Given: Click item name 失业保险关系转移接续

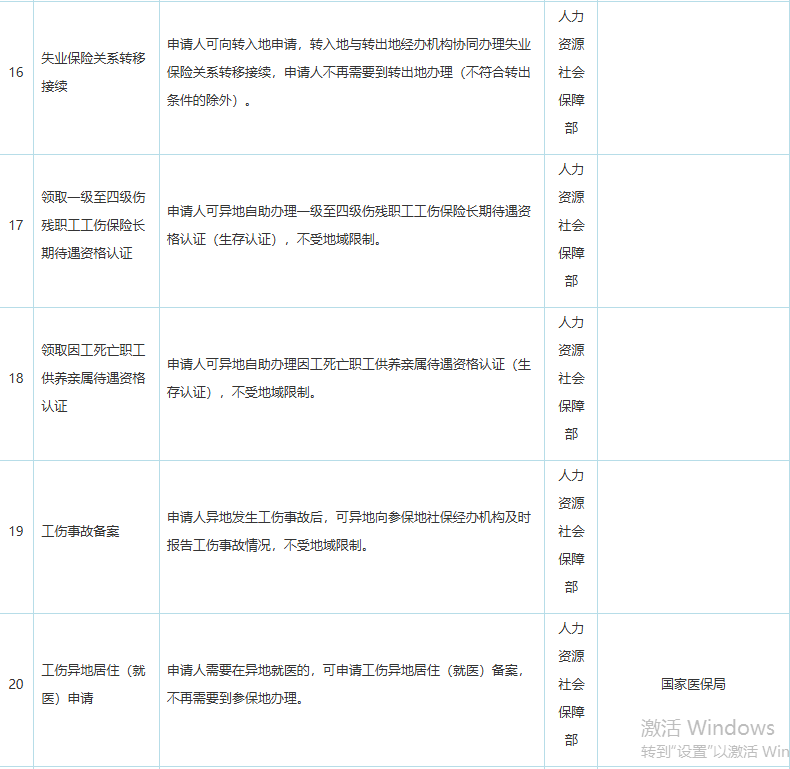Looking at the screenshot, I should [x=93, y=72].
